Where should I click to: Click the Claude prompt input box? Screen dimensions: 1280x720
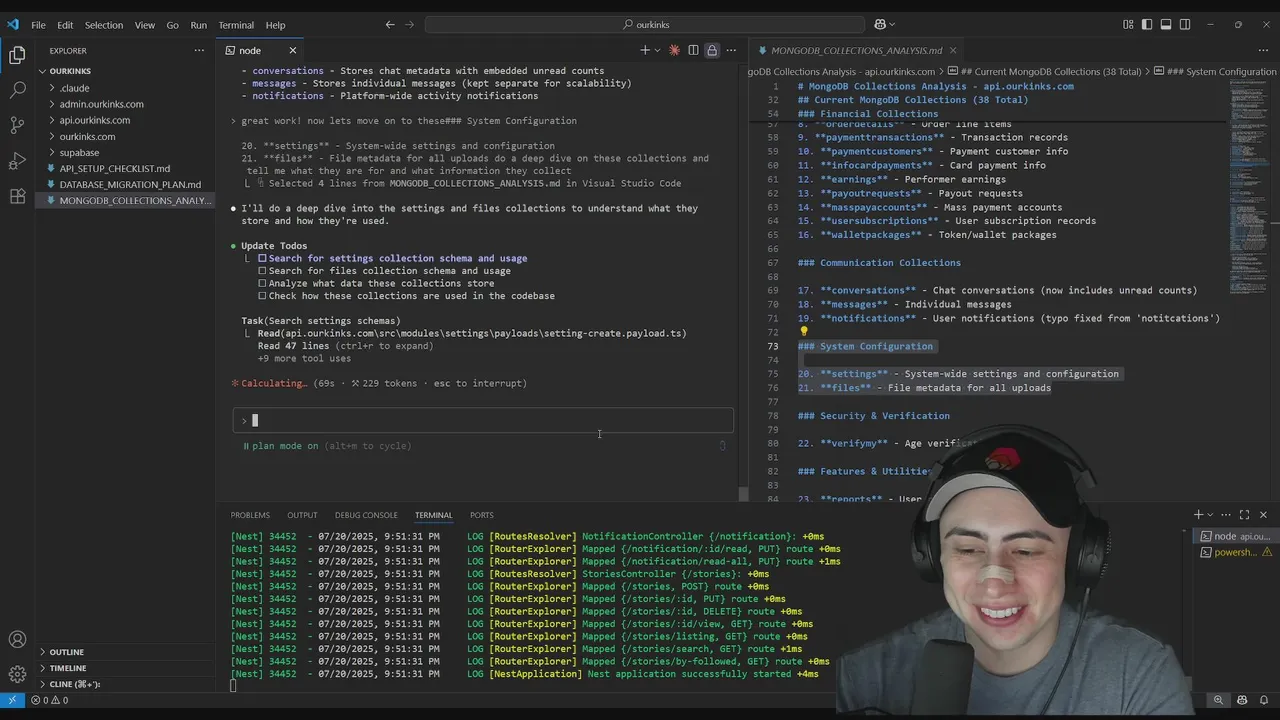483,421
